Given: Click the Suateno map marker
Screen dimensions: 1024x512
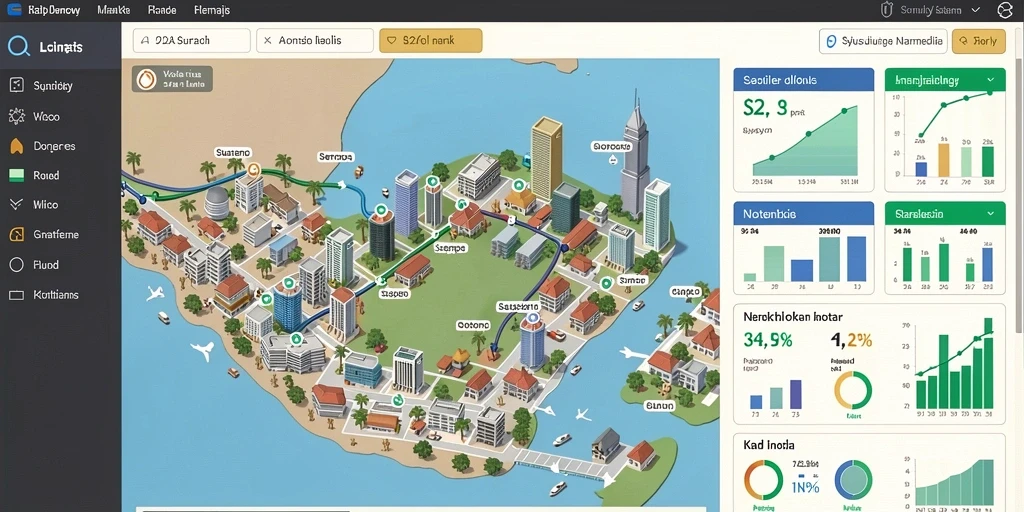Looking at the screenshot, I should click(x=254, y=170).
